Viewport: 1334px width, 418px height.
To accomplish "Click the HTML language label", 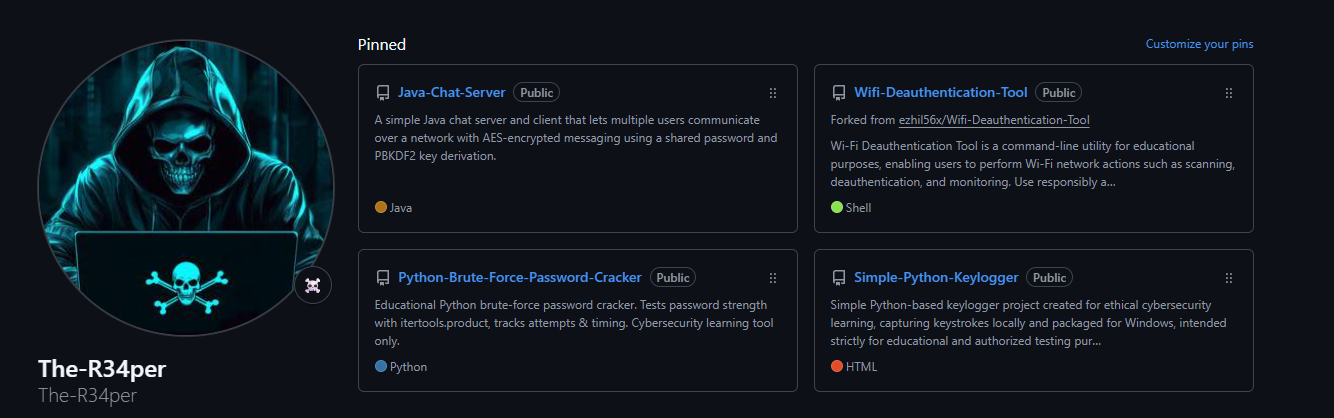I will (x=861, y=367).
